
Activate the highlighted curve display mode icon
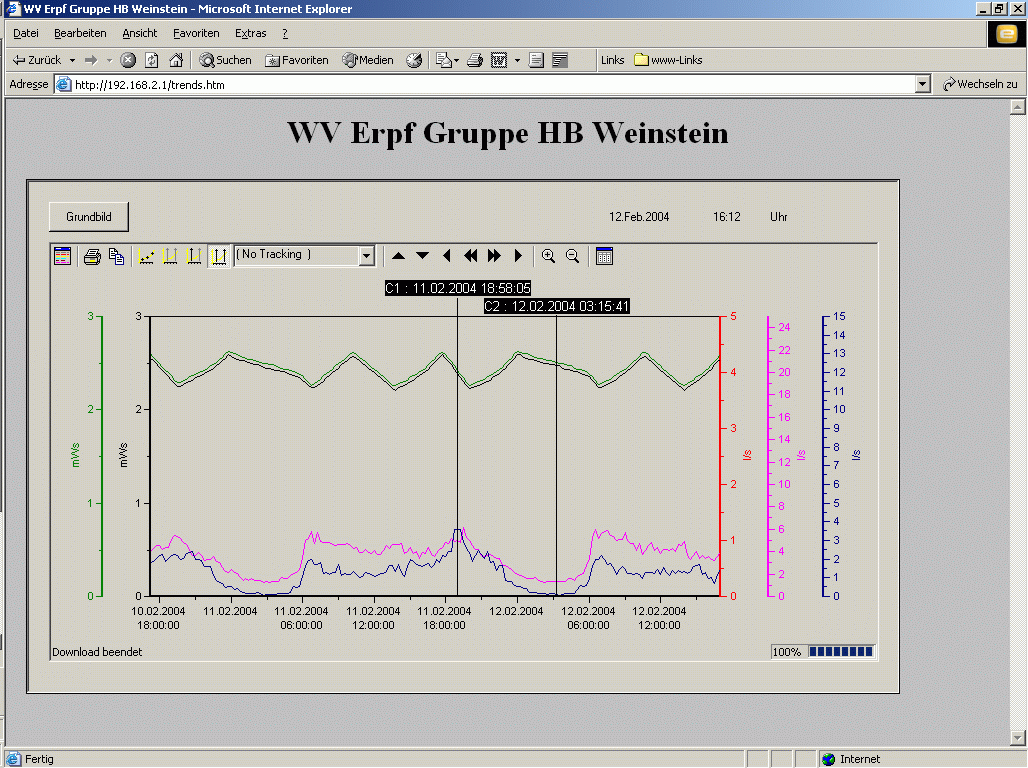click(x=219, y=255)
